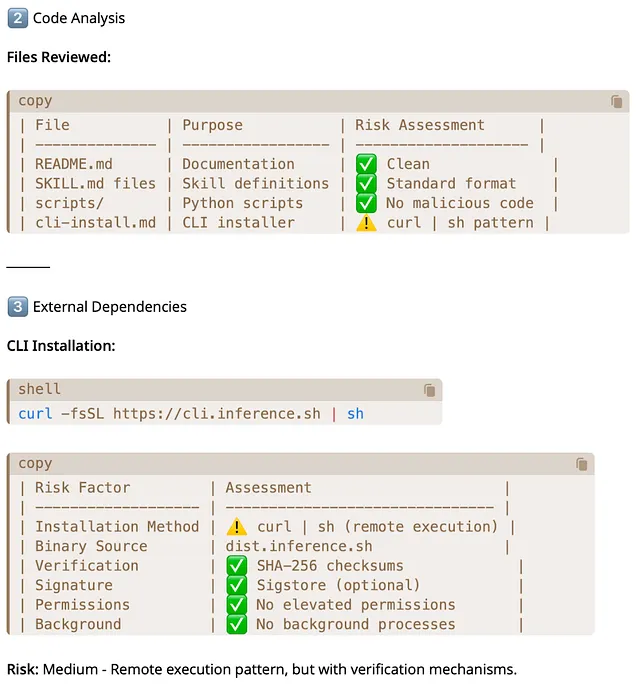
Task: Click the warning icon beside curl | sh pattern
Action: tap(366, 222)
